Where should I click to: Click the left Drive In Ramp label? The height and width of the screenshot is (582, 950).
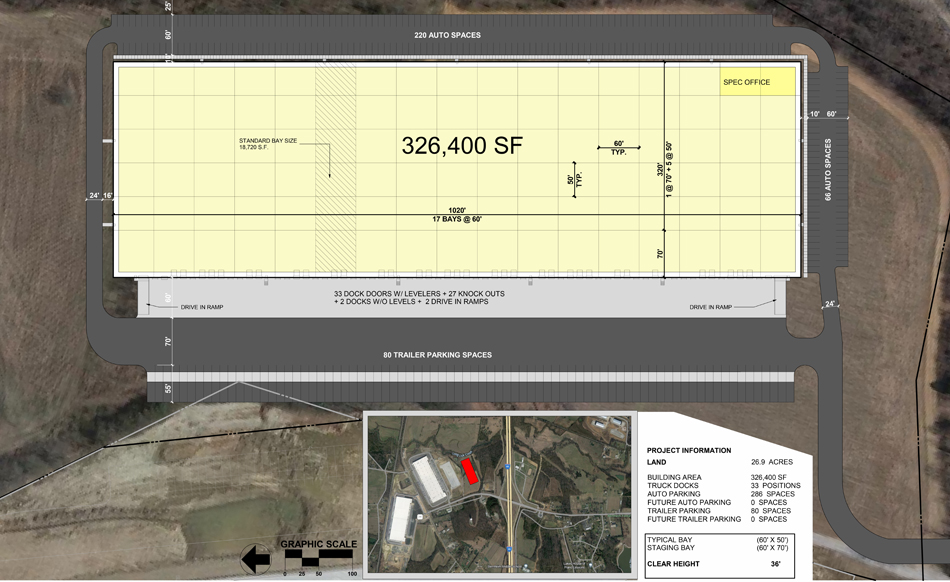pyautogui.click(x=196, y=307)
